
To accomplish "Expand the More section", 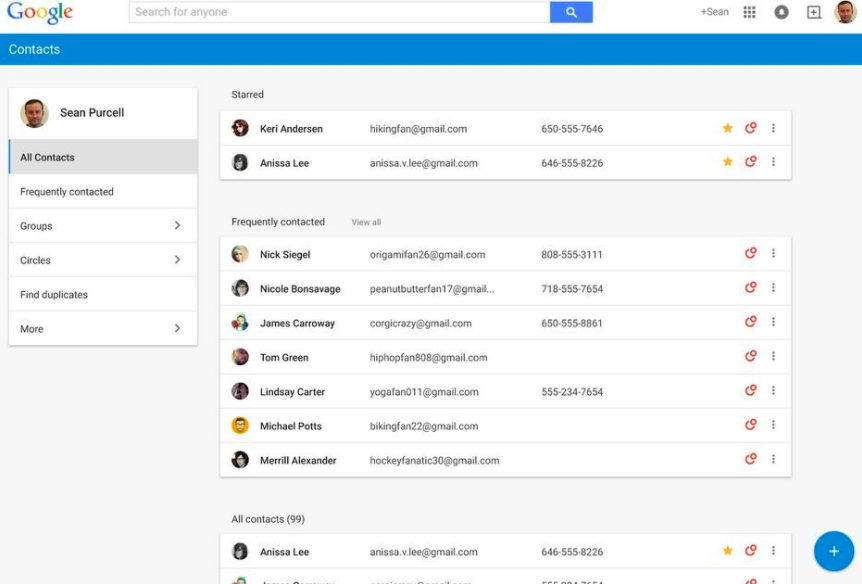I will click(100, 328).
